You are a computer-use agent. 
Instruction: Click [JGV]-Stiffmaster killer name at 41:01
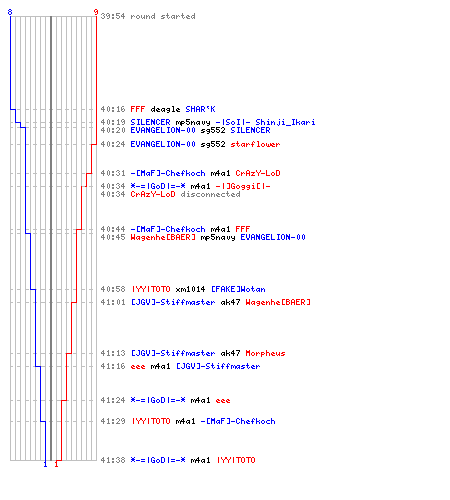173,302
